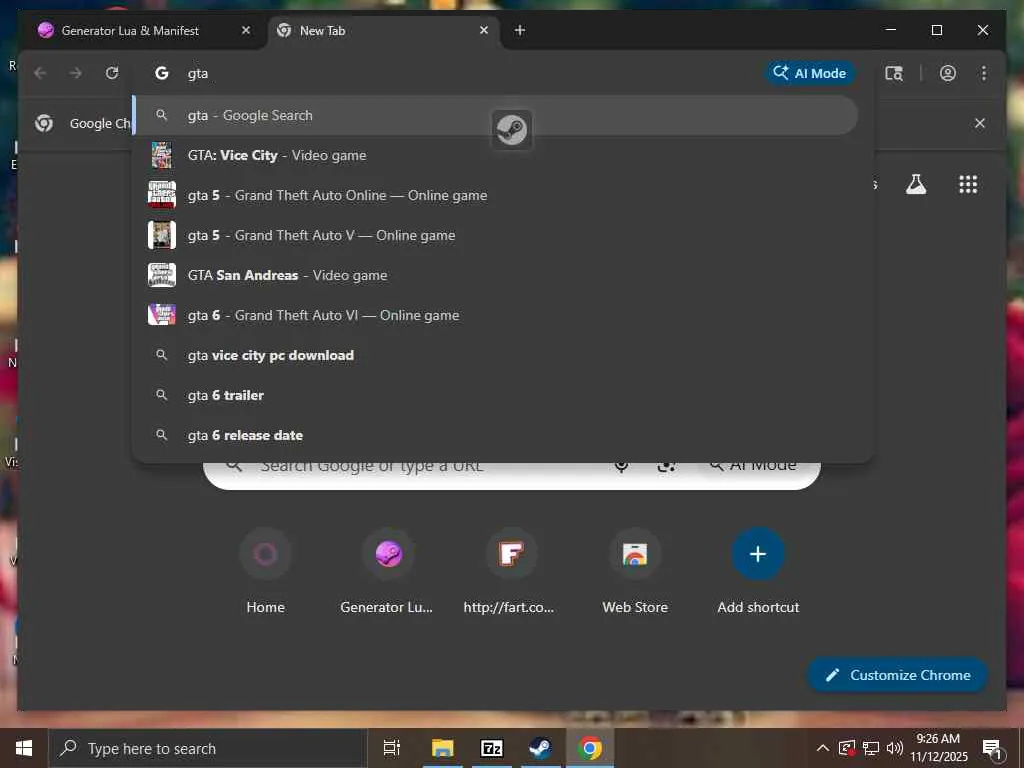Open Task View on taskbar
This screenshot has width=1024, height=768.
391,748
